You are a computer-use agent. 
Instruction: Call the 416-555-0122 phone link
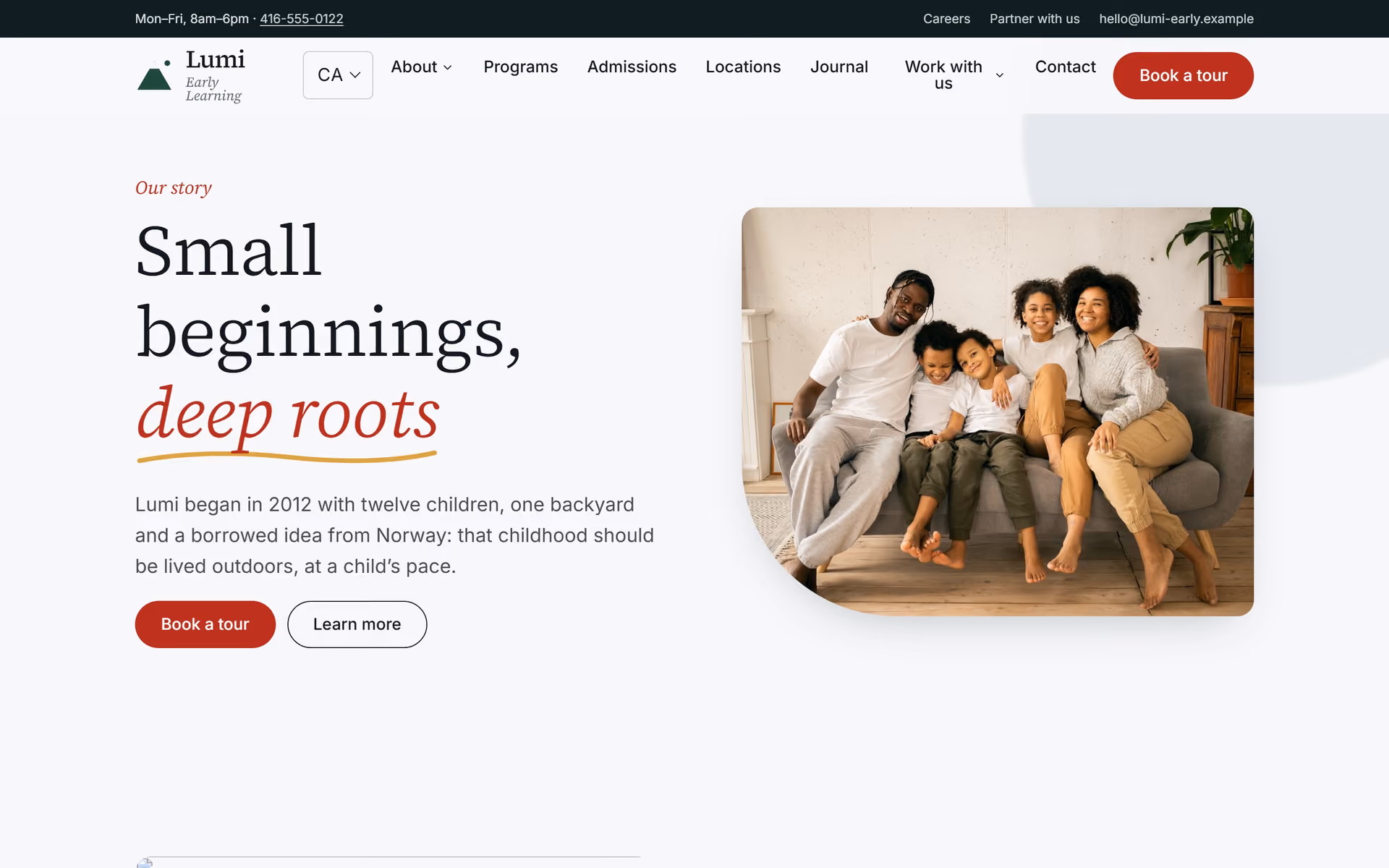tap(302, 19)
